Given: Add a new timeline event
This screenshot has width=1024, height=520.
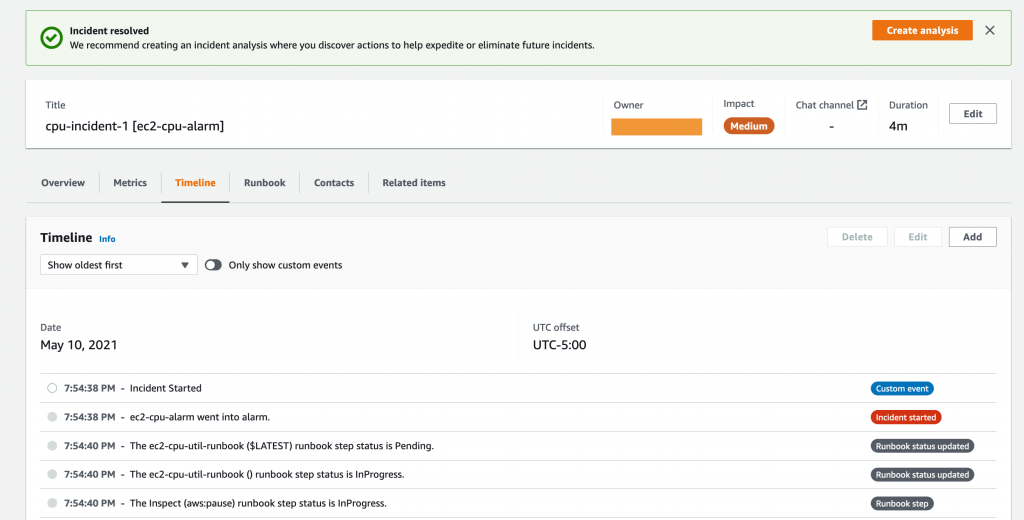Looking at the screenshot, I should 972,237.
